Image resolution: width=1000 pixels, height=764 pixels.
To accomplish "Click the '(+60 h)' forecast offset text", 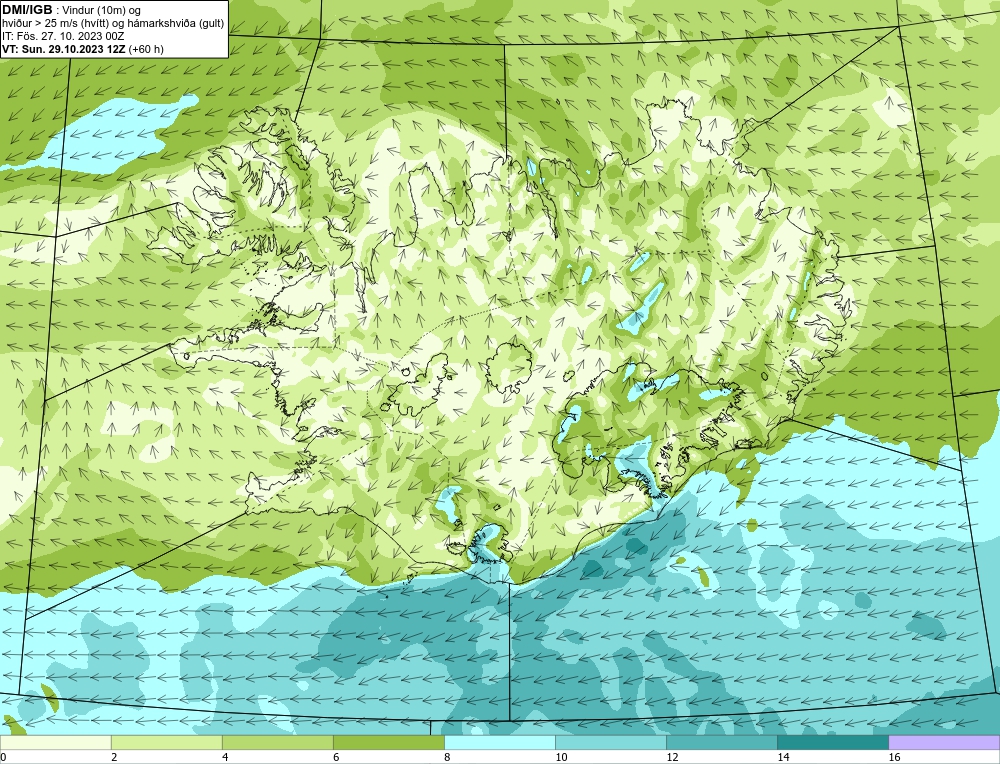I will click(x=146, y=49).
